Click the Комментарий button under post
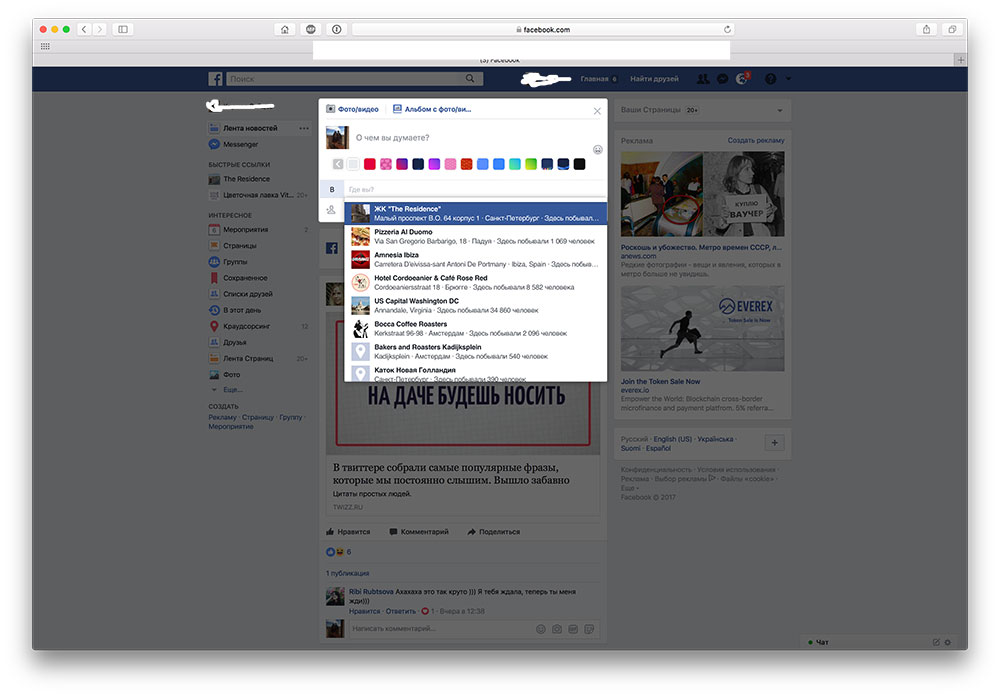 pyautogui.click(x=419, y=531)
